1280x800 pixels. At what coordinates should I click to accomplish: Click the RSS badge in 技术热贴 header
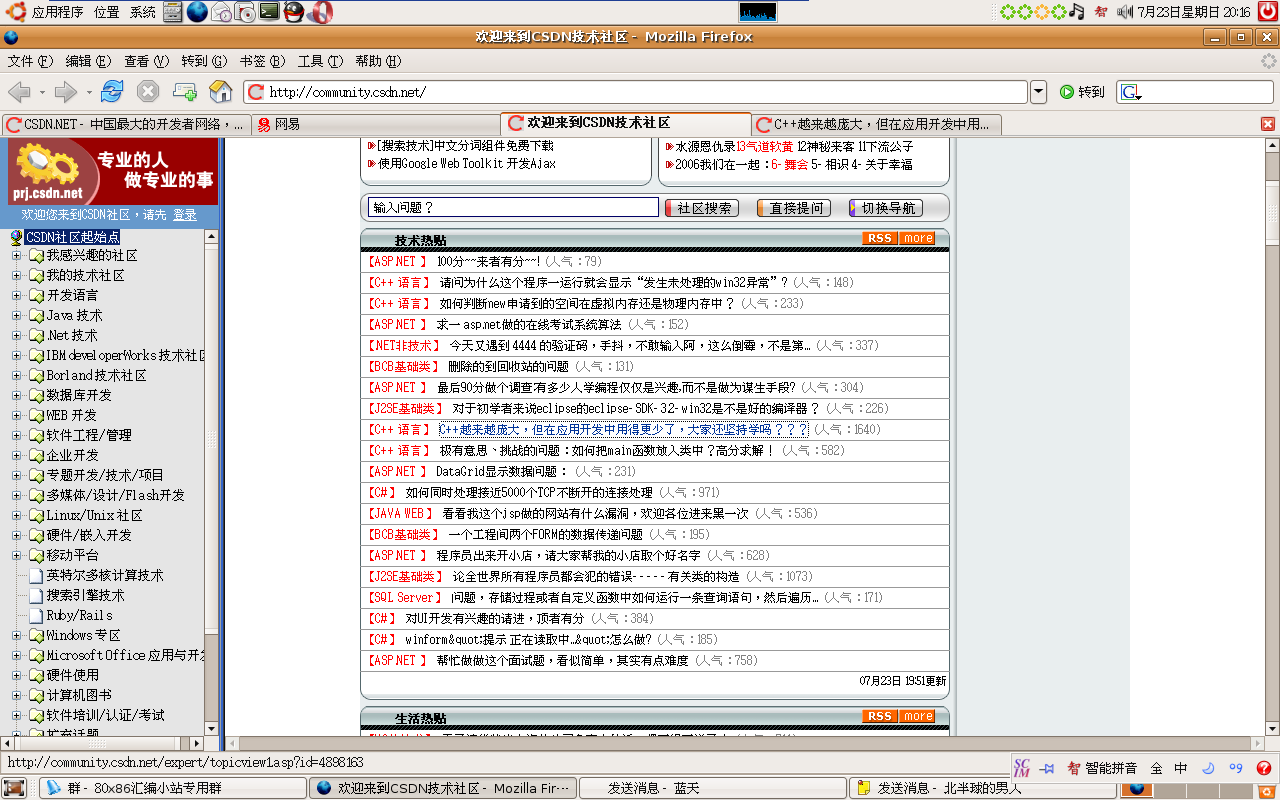pyautogui.click(x=880, y=238)
